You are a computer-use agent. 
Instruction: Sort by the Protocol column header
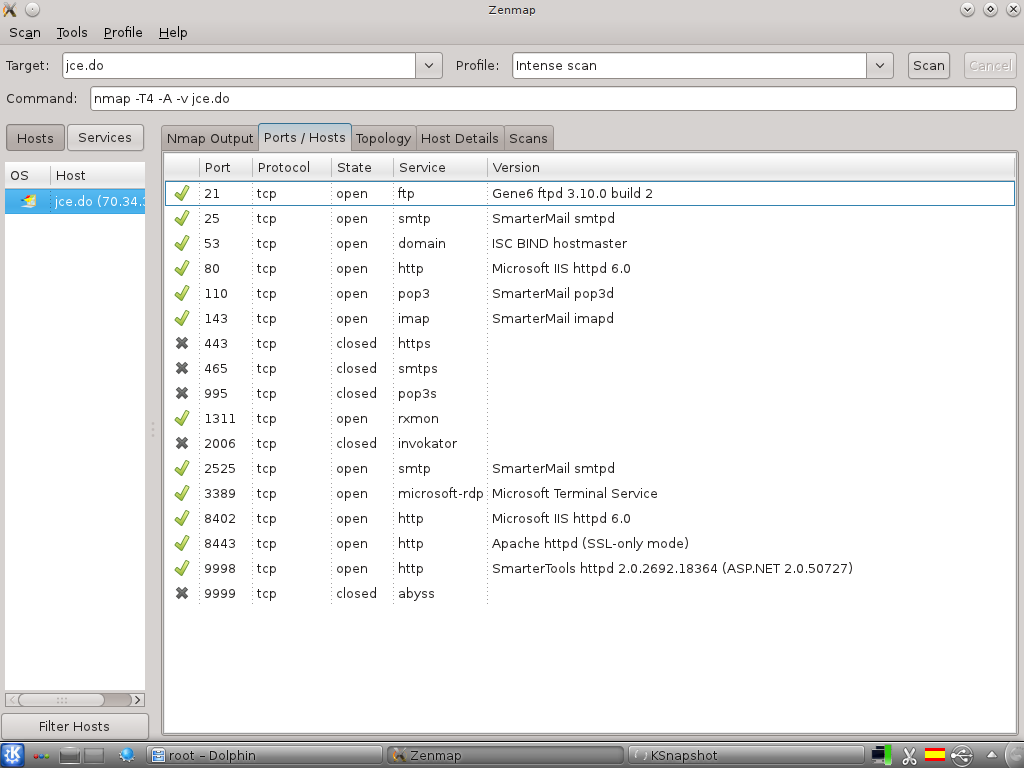[x=292, y=167]
